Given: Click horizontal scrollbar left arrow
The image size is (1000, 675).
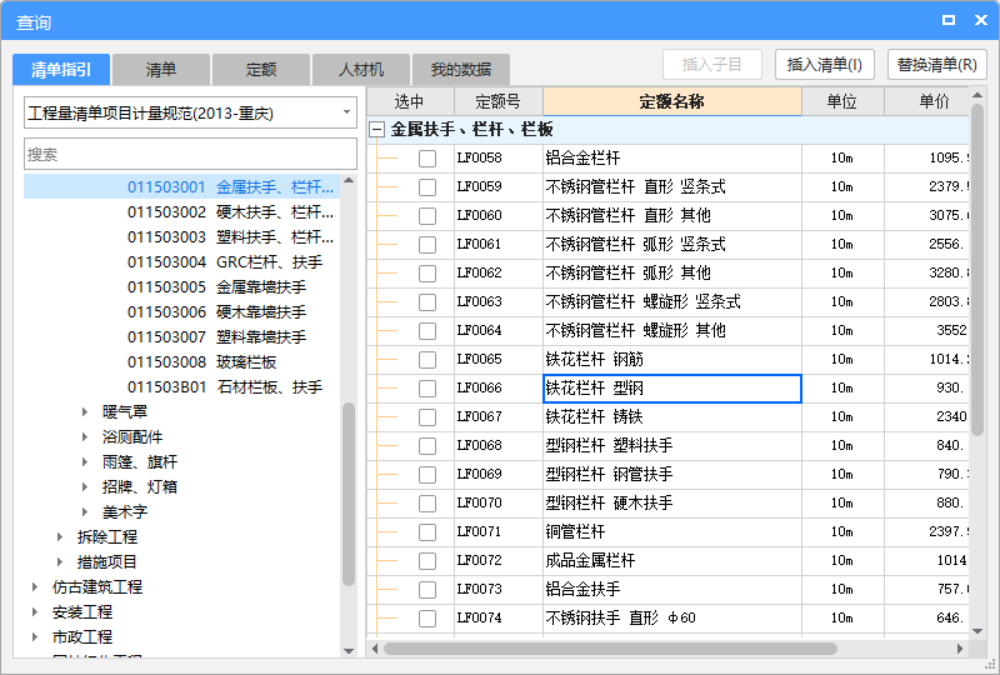Looking at the screenshot, I should click(375, 649).
